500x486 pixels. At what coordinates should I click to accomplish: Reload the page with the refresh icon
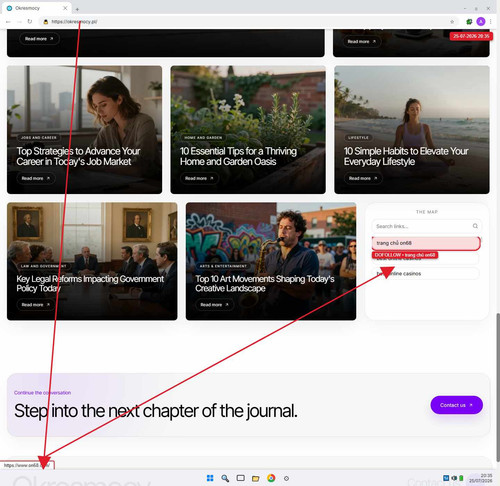pyautogui.click(x=30, y=22)
